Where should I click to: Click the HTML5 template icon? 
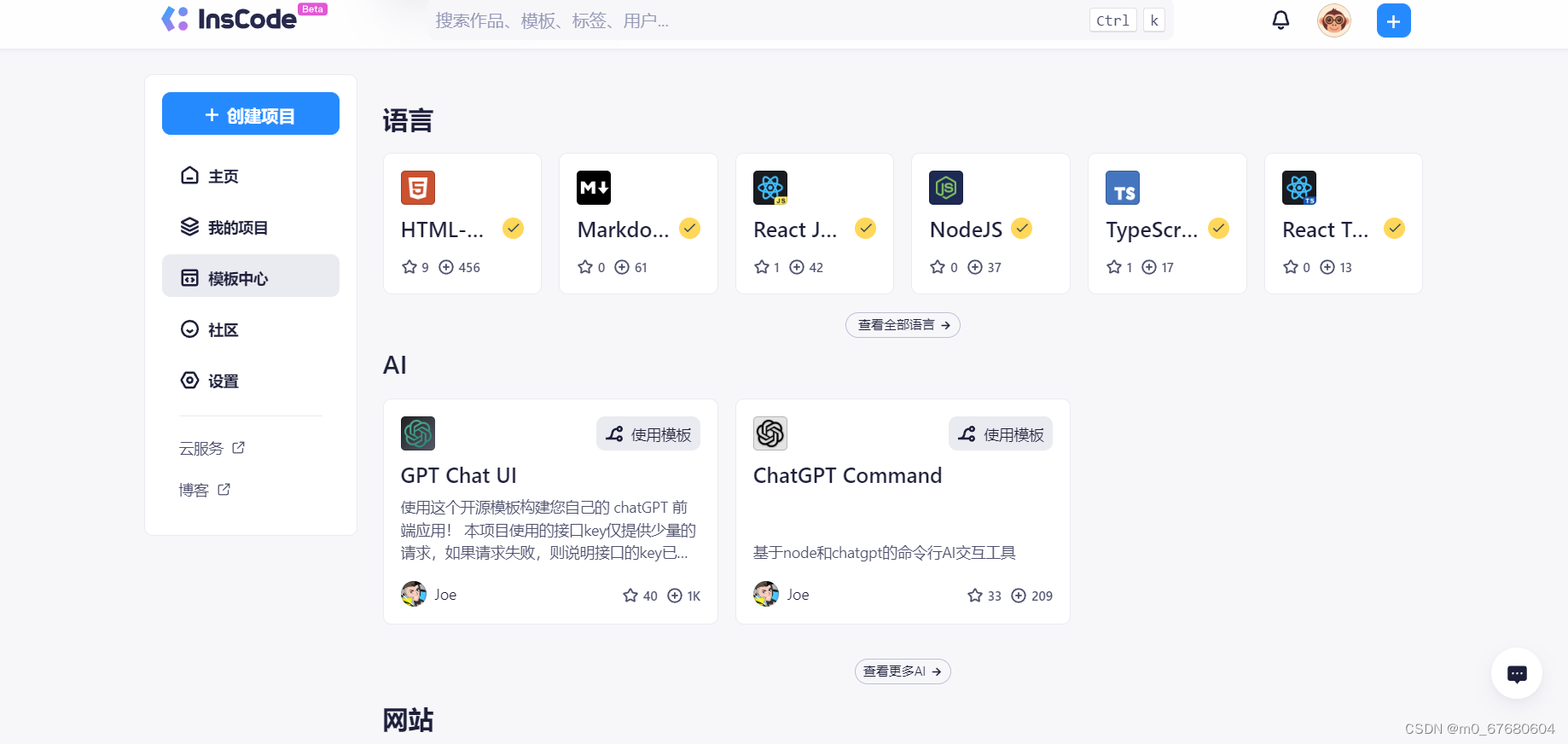point(418,188)
